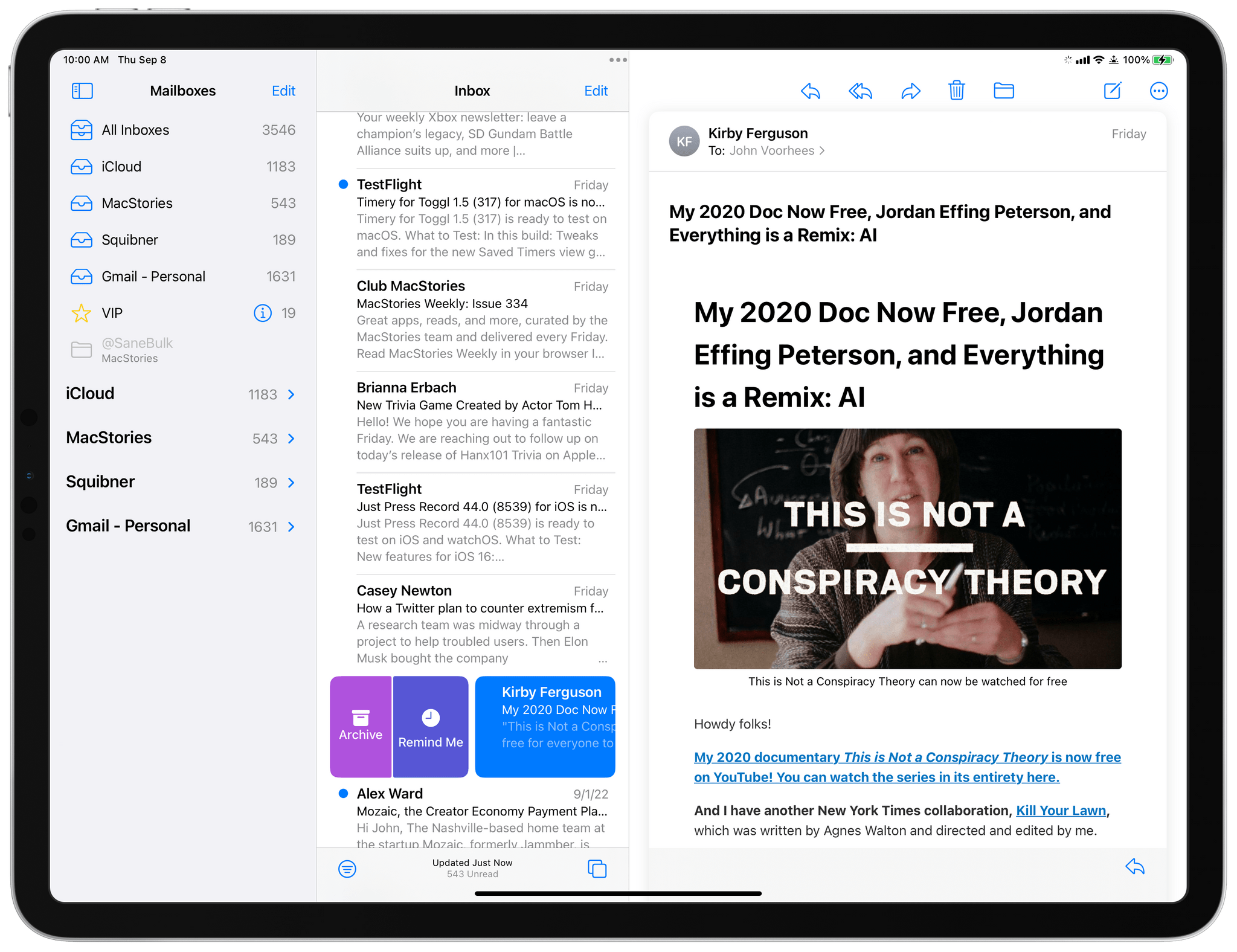Screen dimensions: 1237x952
Task: Reply all to the email
Action: click(860, 91)
